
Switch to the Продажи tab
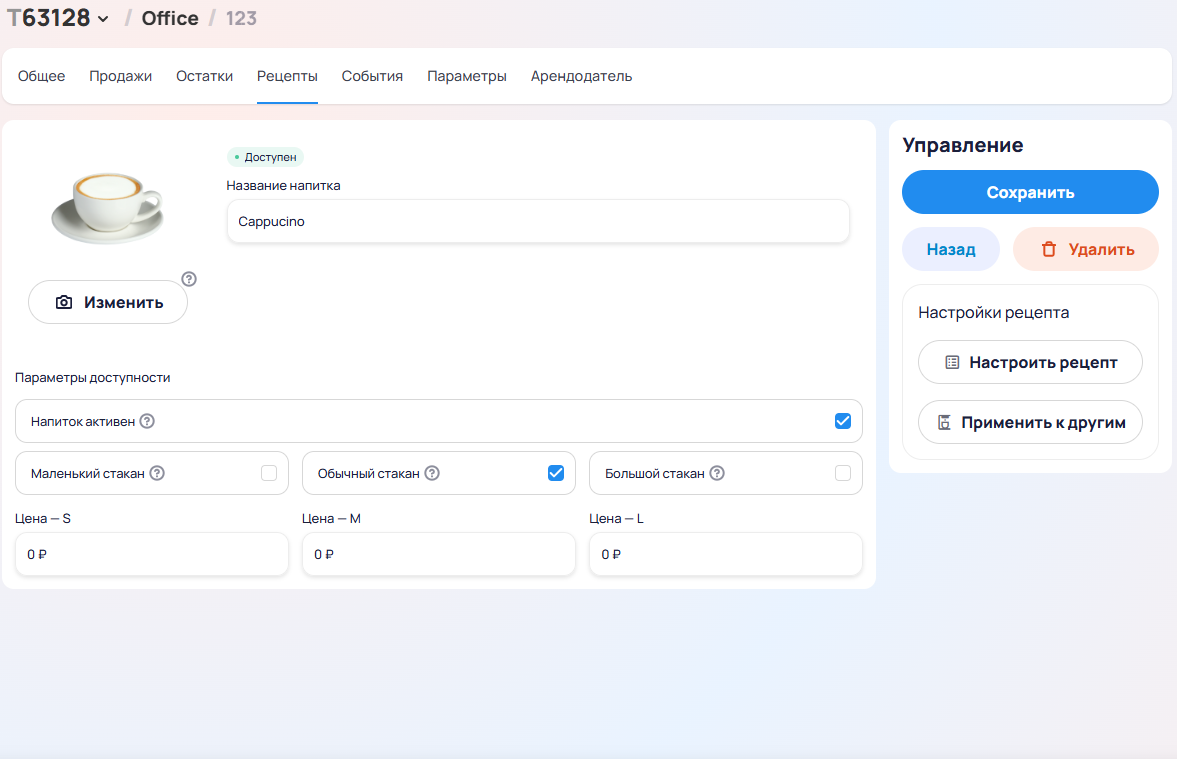pos(120,76)
